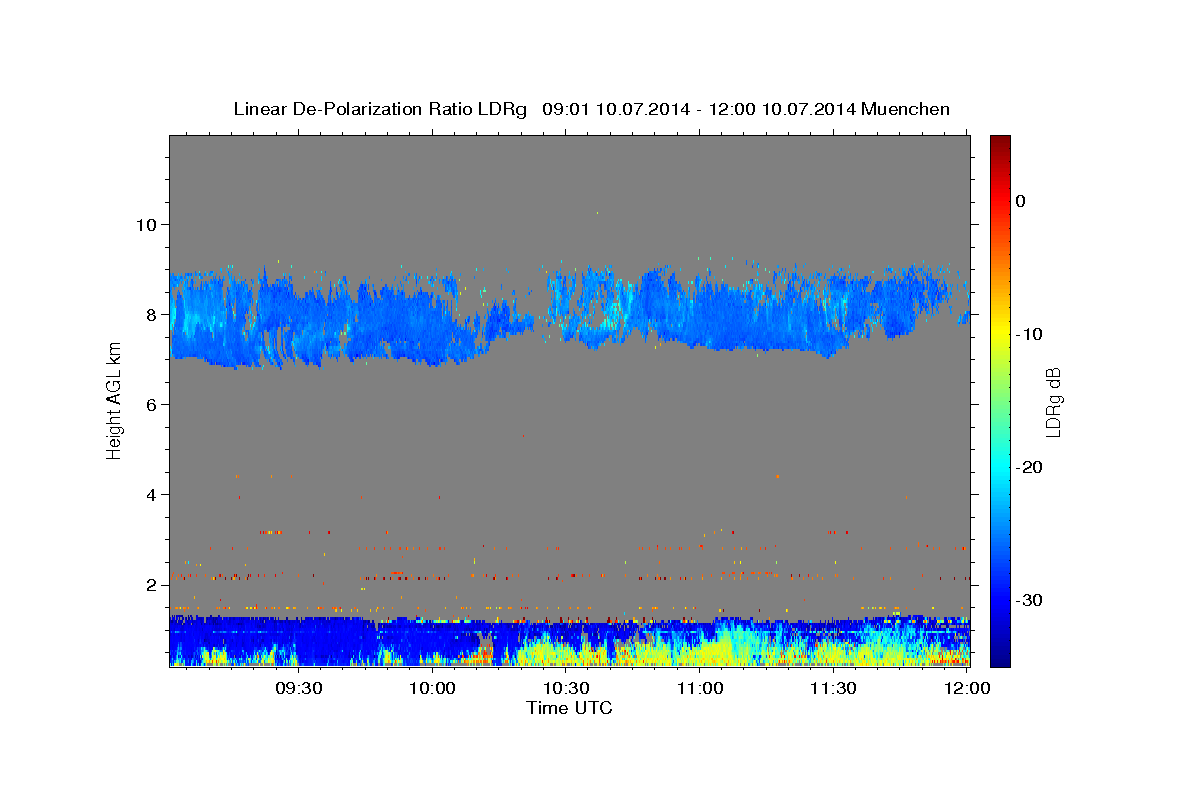1200x800 pixels.
Task: Click the colorbar value -10
Action: pos(1031,334)
